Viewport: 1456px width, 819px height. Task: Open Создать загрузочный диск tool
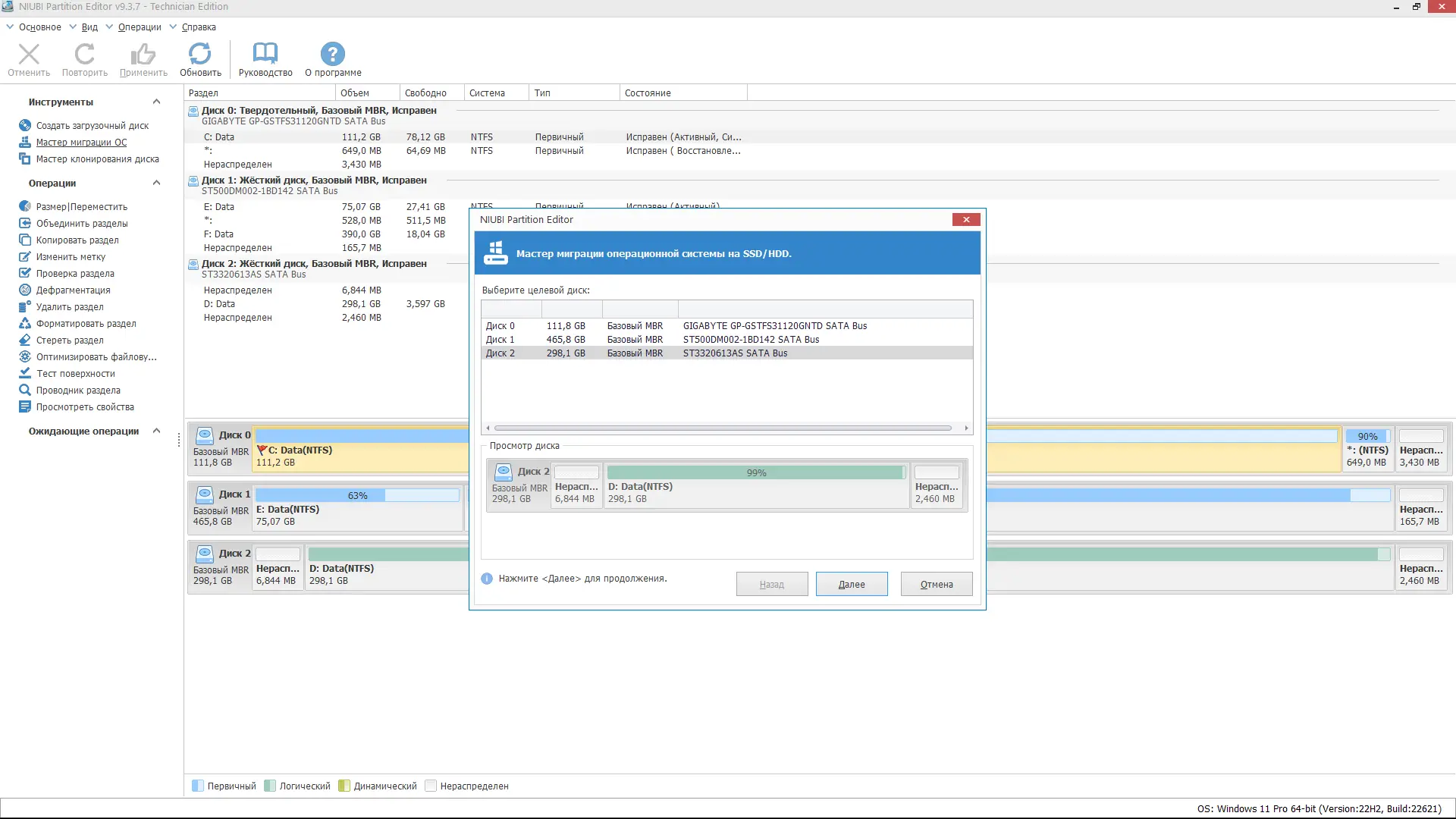92,126
